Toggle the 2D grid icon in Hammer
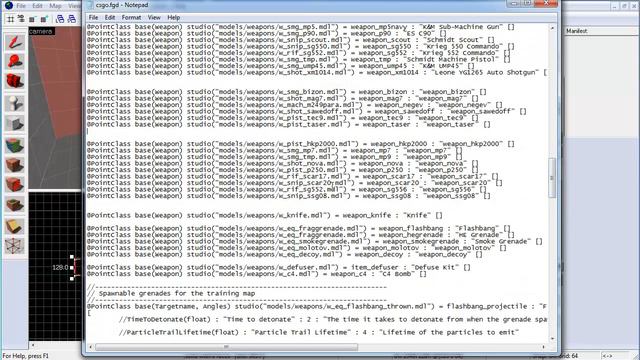The image size is (640, 360). (x=11, y=19)
